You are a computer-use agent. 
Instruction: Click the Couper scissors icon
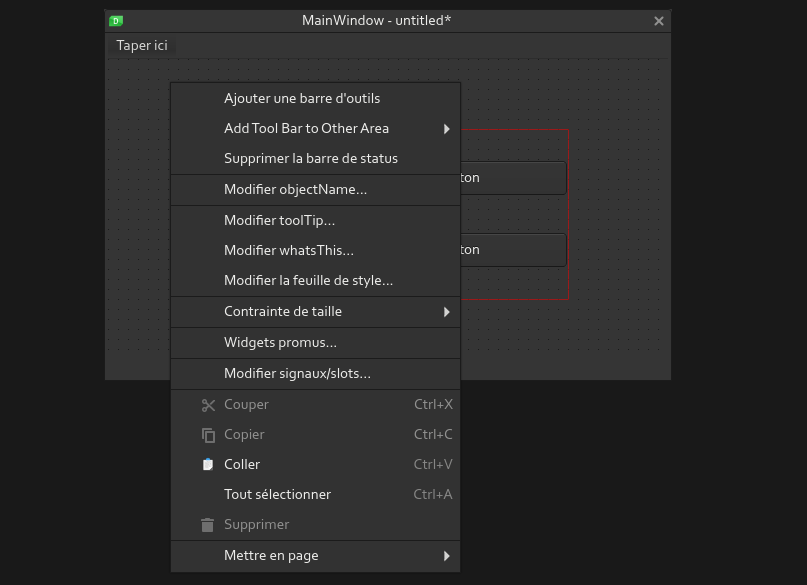pyautogui.click(x=208, y=404)
